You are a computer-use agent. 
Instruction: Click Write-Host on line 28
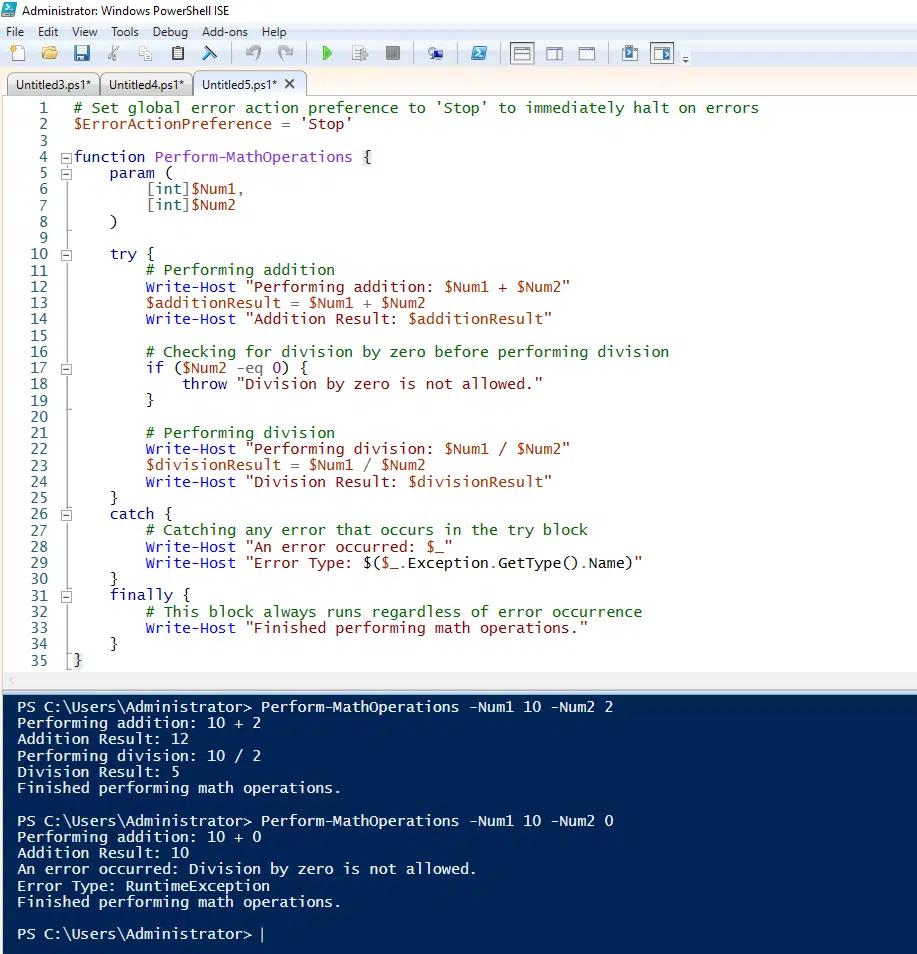(190, 547)
